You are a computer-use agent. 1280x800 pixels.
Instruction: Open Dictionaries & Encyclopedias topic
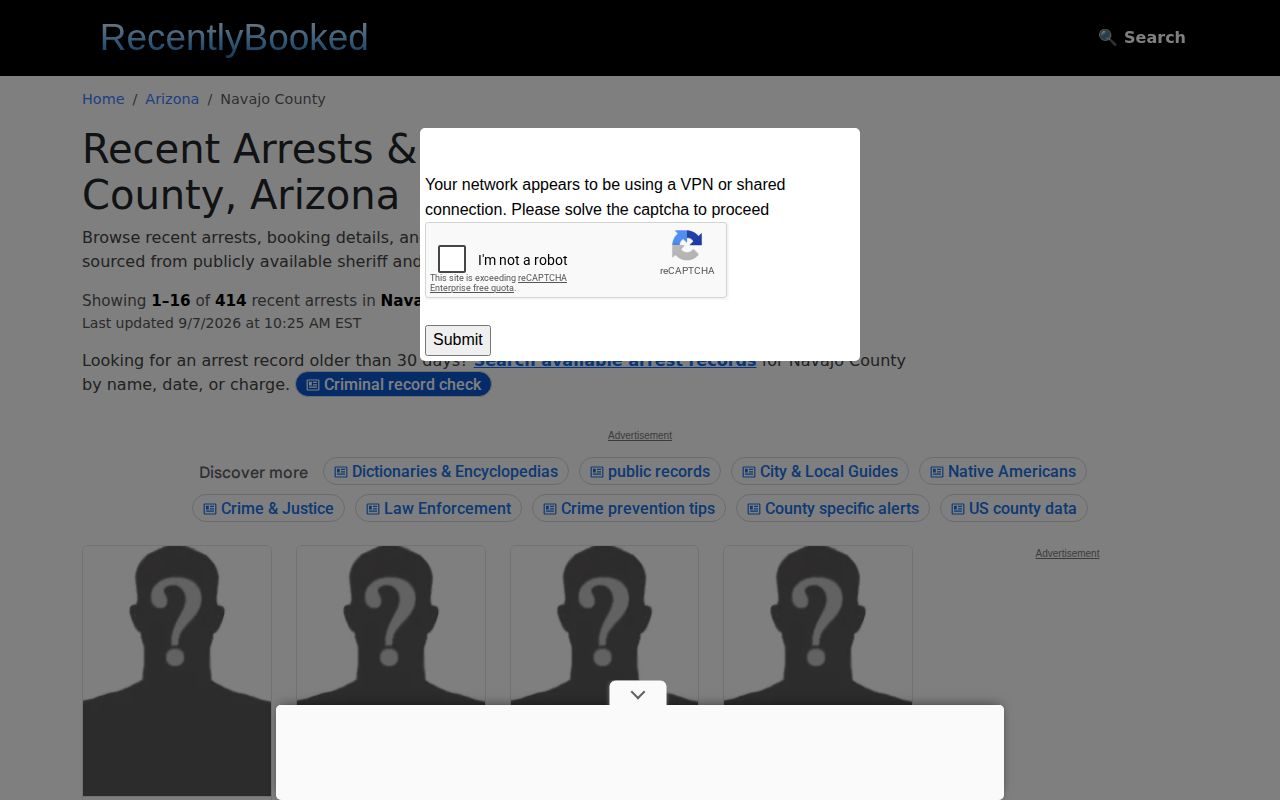point(446,471)
